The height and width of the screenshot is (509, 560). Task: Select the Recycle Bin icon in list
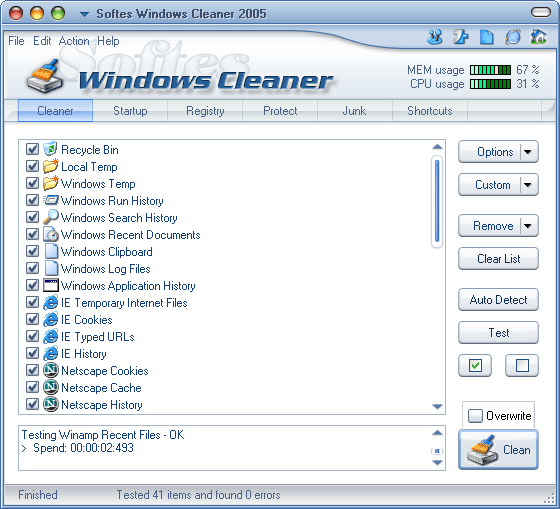point(50,149)
